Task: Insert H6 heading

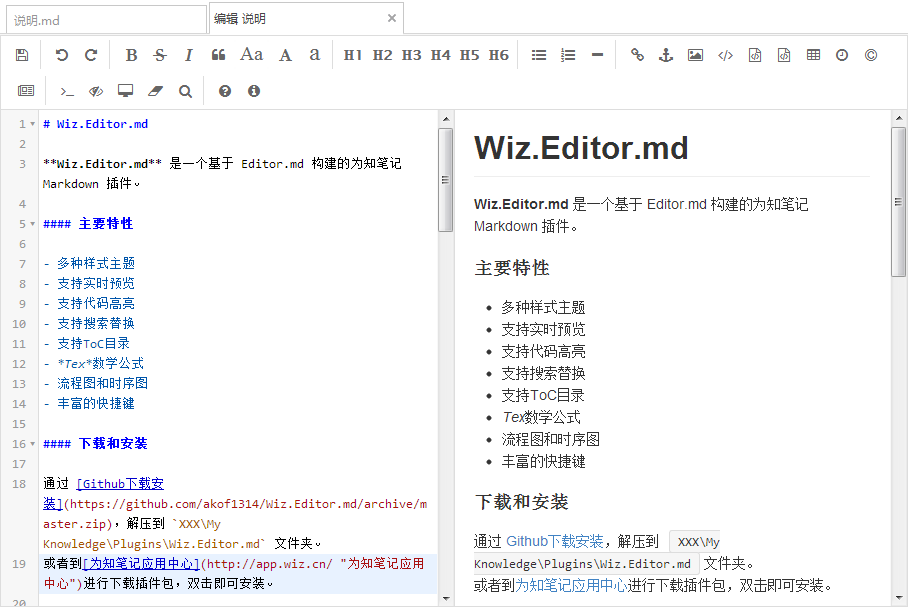Action: click(x=498, y=55)
